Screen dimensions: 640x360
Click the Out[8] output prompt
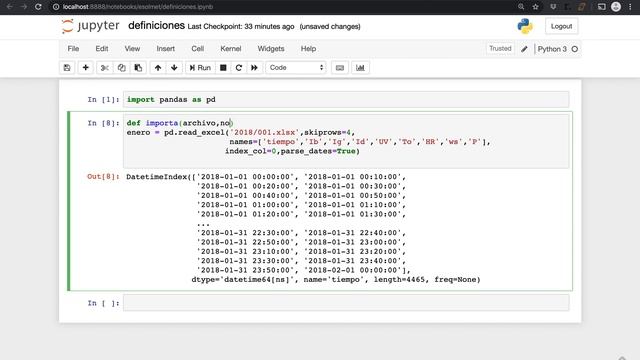tap(103, 177)
